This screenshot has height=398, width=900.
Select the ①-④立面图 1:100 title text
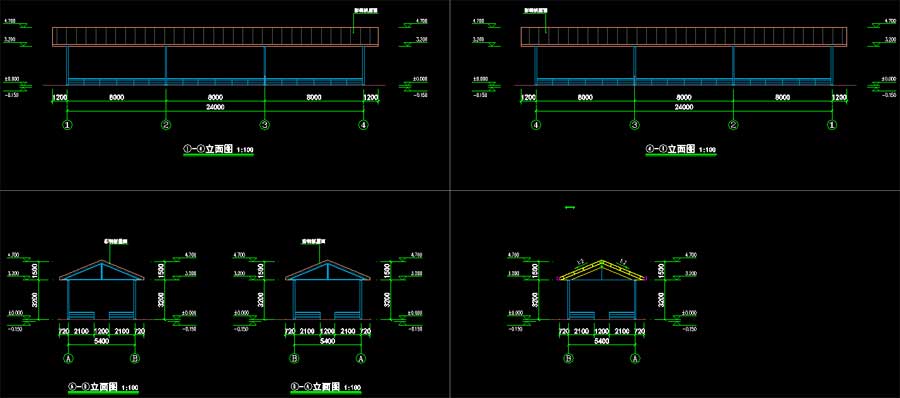218,149
